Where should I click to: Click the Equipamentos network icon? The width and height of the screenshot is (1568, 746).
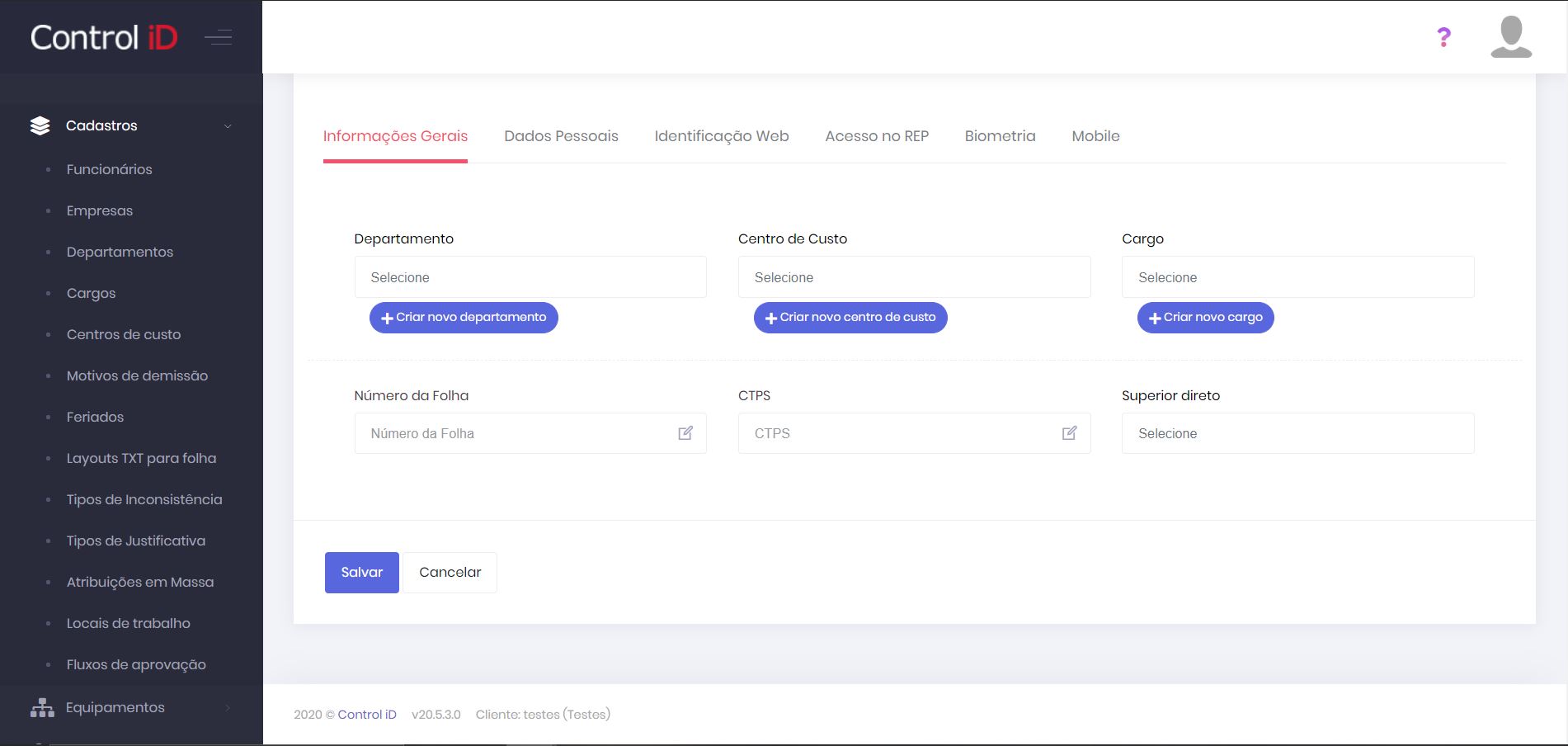coord(42,708)
